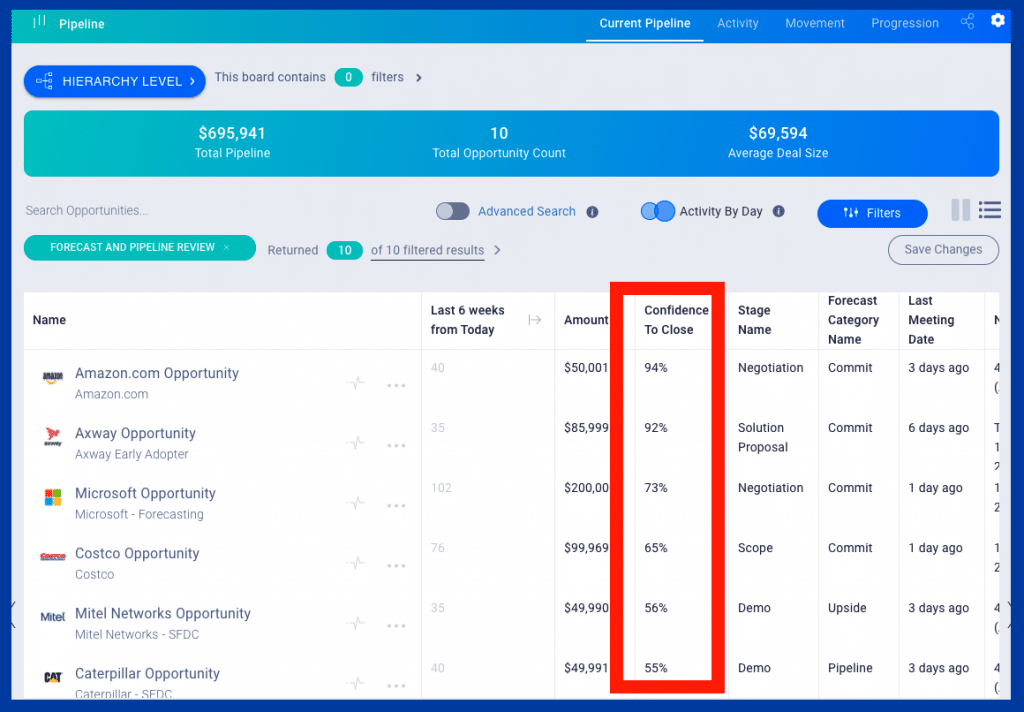
Task: Click the Costco logo icon
Action: (53, 557)
